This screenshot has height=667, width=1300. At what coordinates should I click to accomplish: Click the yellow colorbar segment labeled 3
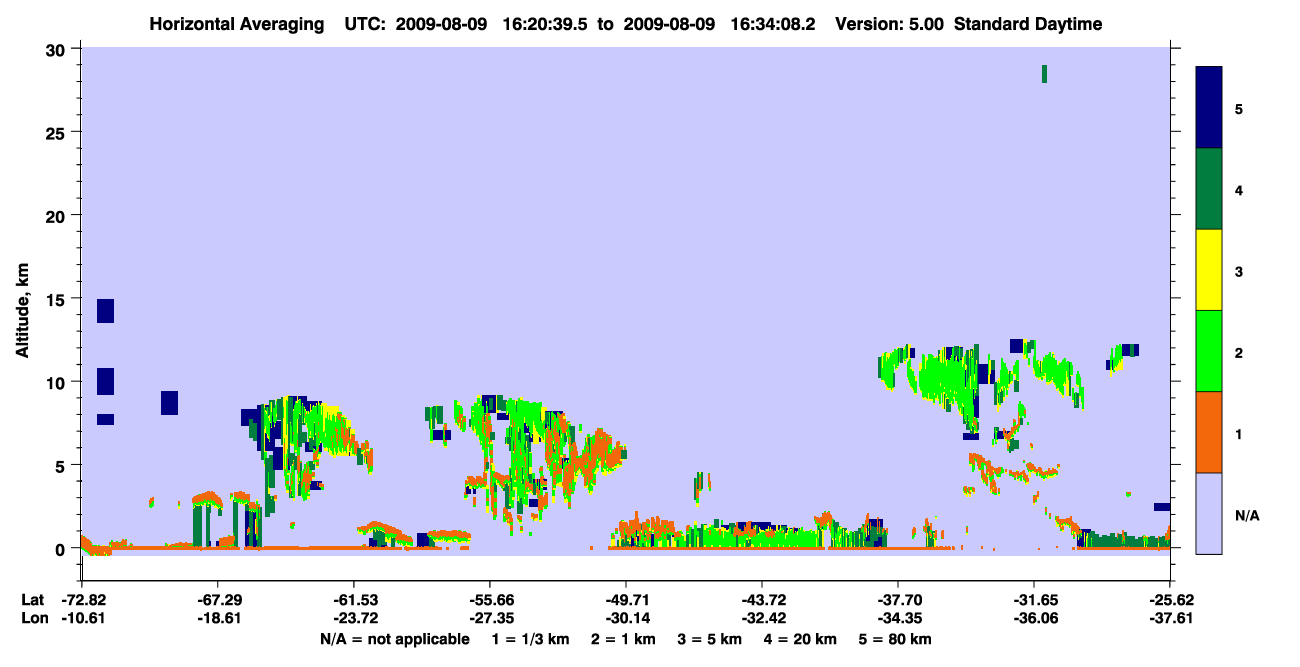(x=1209, y=270)
